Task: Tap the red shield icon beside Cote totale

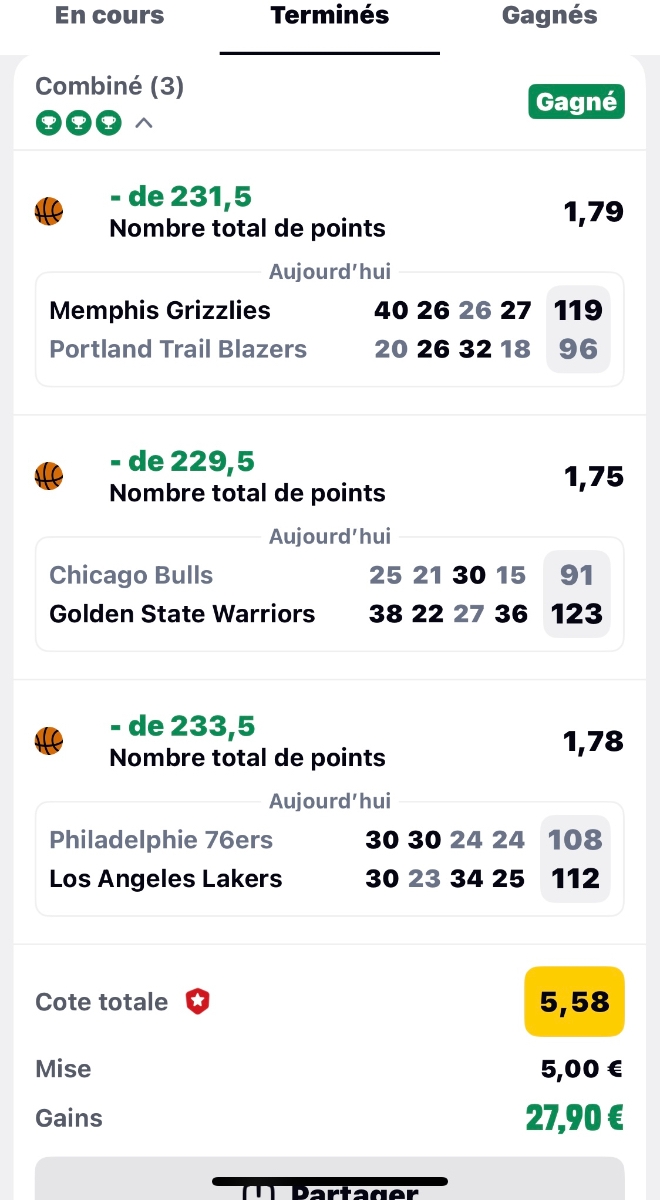Action: [198, 1002]
